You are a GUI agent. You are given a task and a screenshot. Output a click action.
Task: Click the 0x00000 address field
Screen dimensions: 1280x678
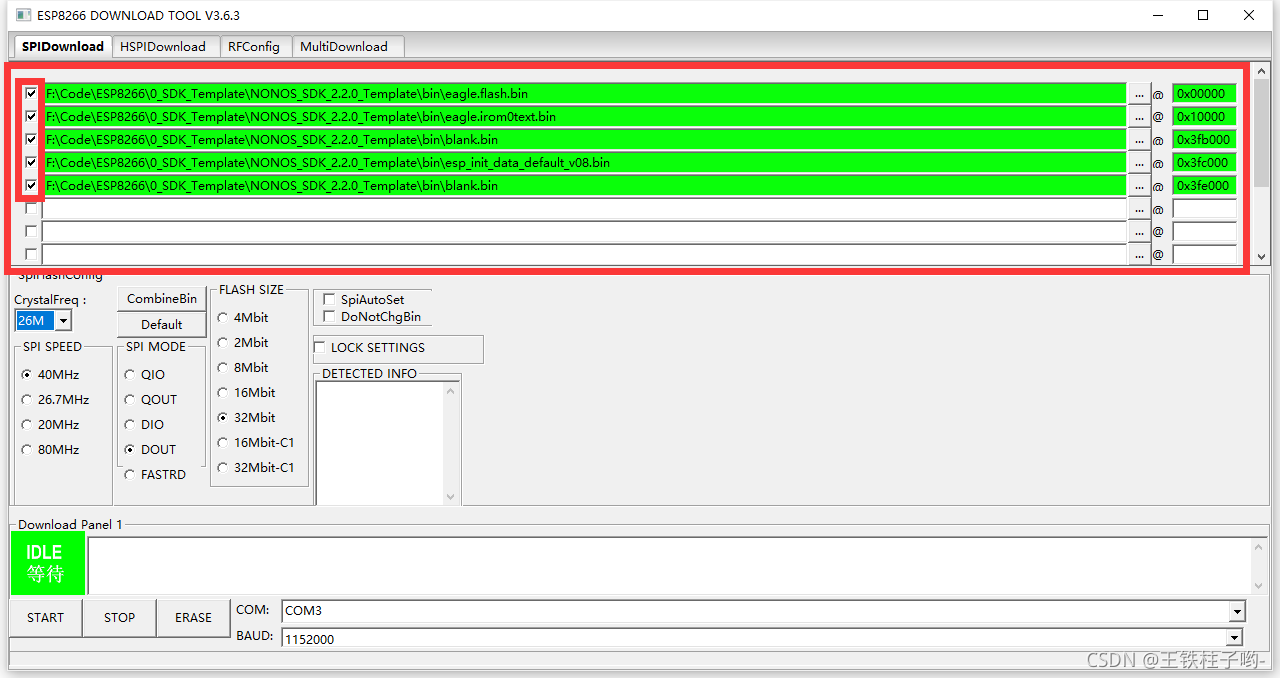click(x=1204, y=93)
